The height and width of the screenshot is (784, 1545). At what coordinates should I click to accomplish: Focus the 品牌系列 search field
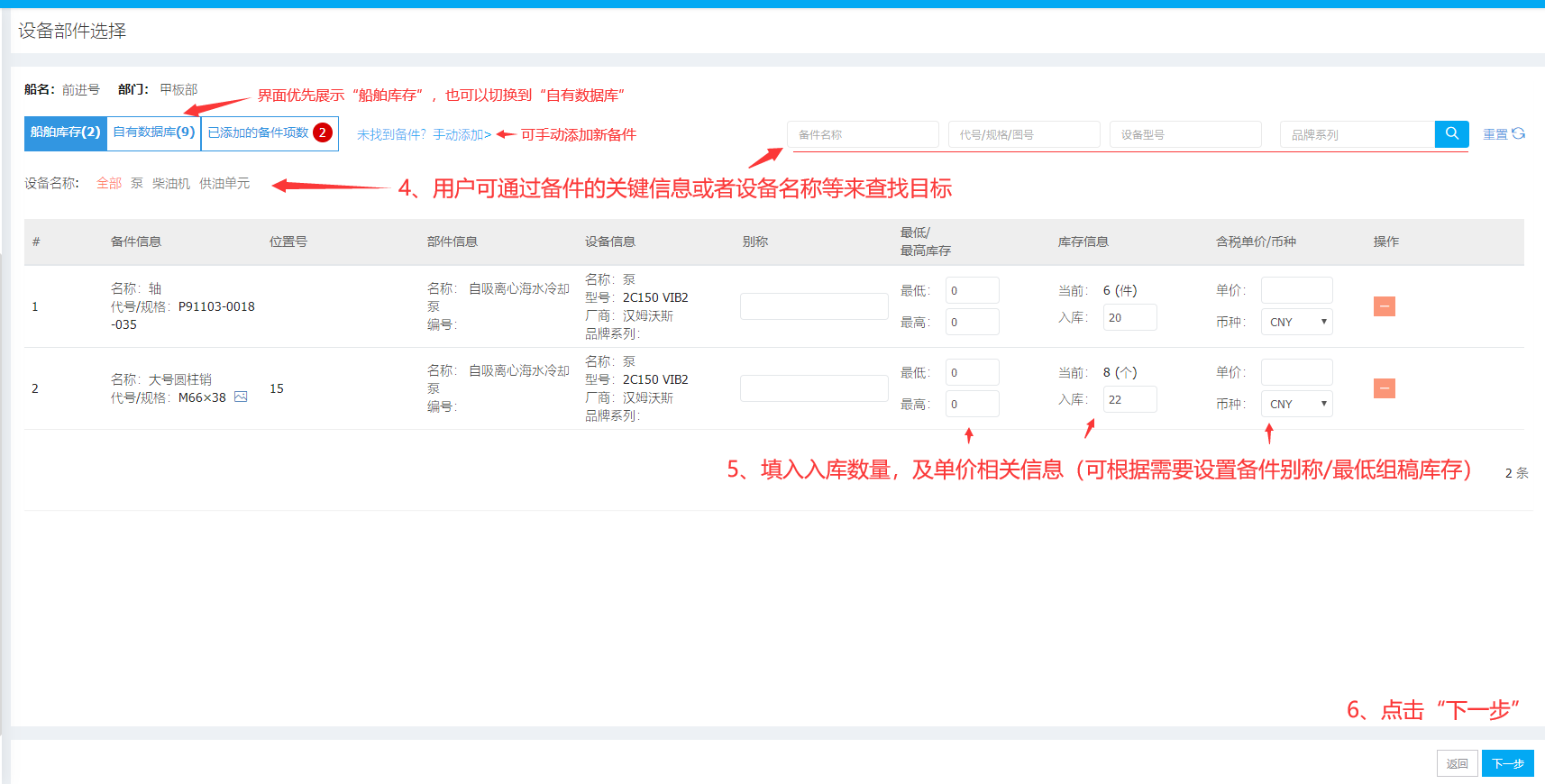1358,134
